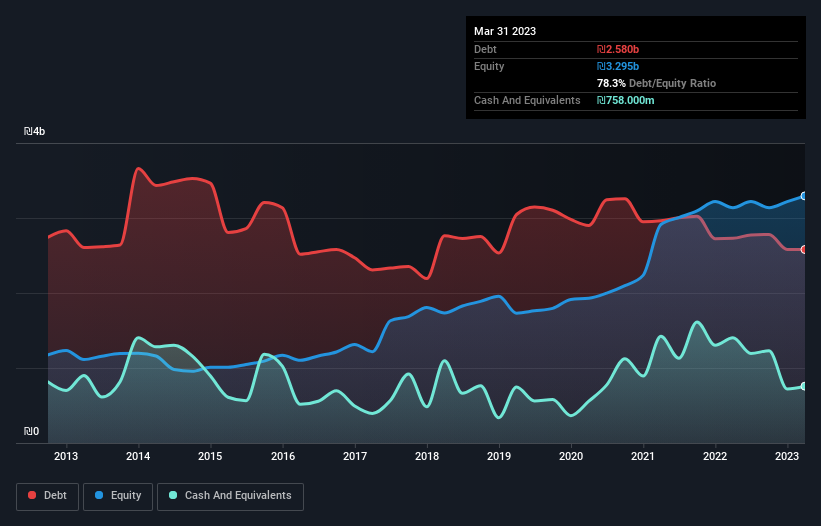Screen dimensions: 821x526
Task: Click the 2016 x-axis label
Action: click(x=283, y=456)
